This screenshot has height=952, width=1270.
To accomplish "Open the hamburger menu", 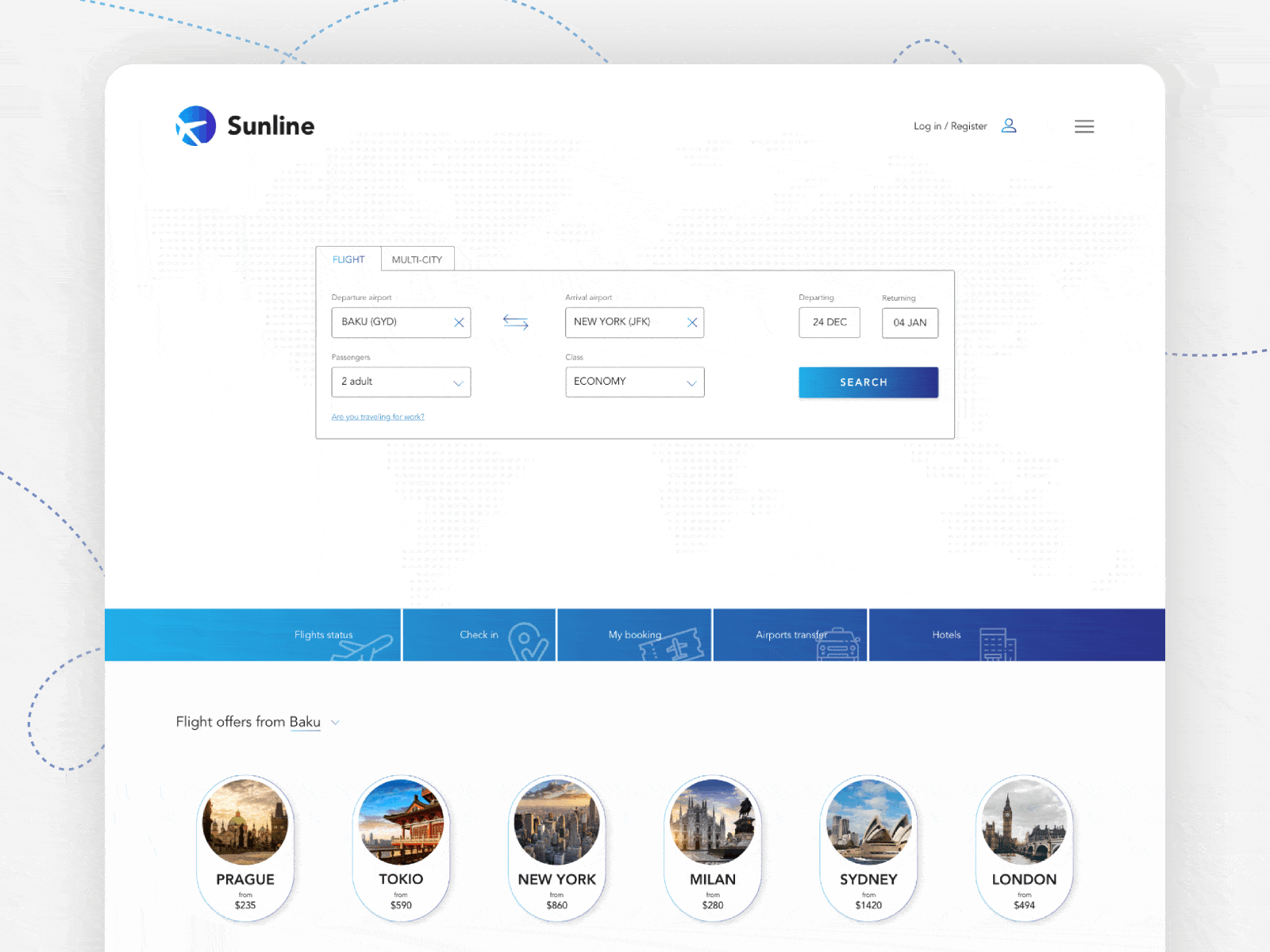I will pyautogui.click(x=1084, y=126).
